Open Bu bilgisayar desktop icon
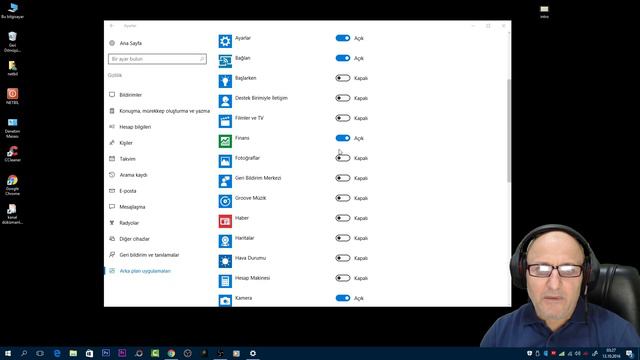640x360 pixels. 12,11
